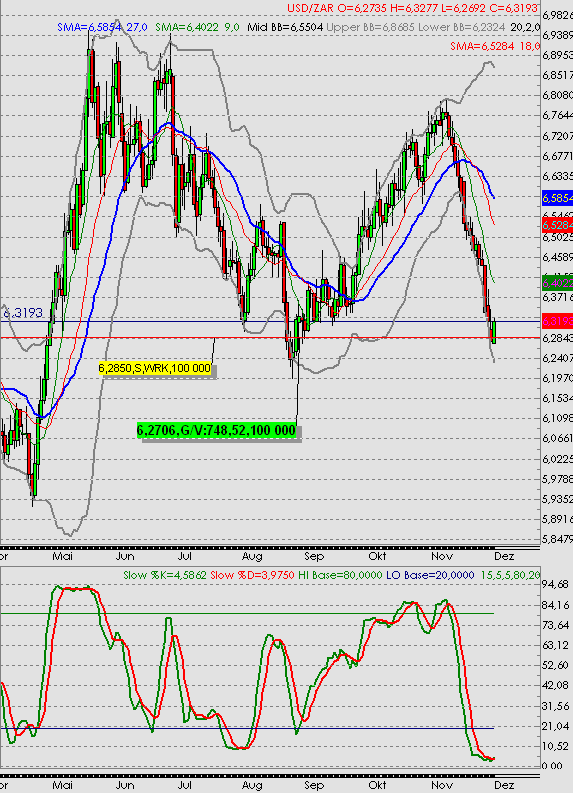The height and width of the screenshot is (793, 573).
Task: Click the USD/ZAR OHLC header text
Action: click(413, 8)
